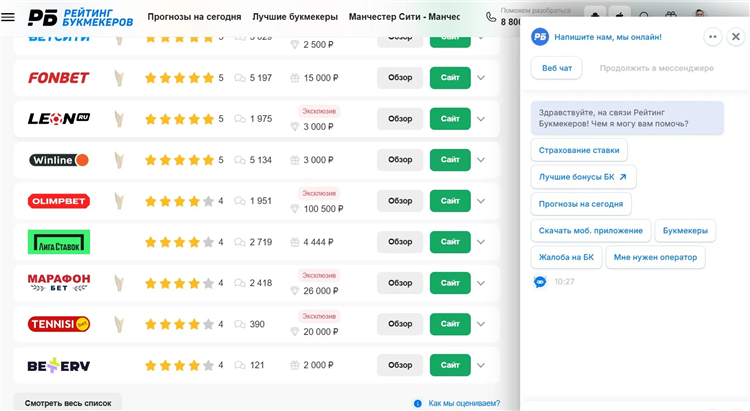Go to BETERV site via Сайт
This screenshot has height=411, width=750.
click(x=450, y=365)
